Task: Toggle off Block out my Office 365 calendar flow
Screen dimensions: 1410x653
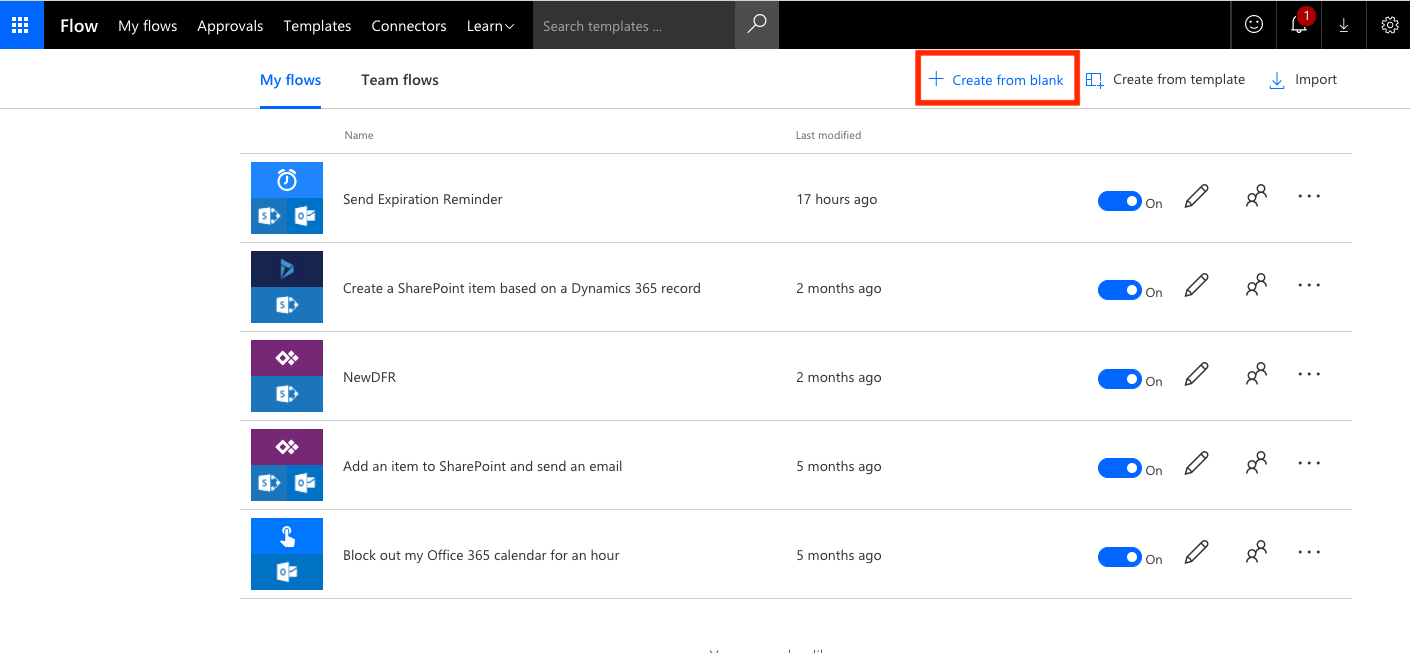Action: point(1120,557)
